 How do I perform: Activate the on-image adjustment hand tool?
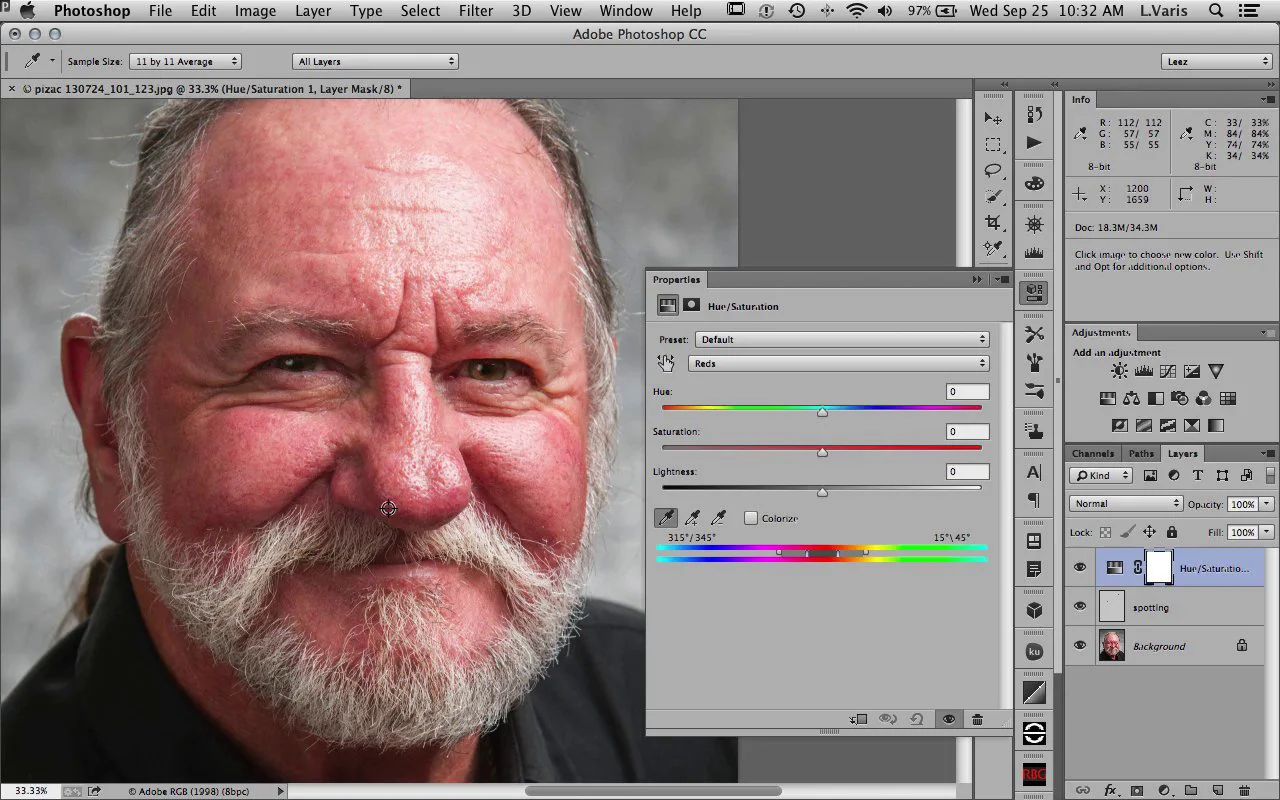pos(666,363)
